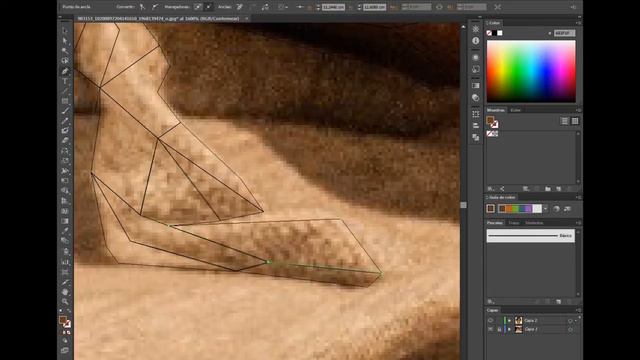Open the info (i) panel icon in the dock

tap(476, 41)
